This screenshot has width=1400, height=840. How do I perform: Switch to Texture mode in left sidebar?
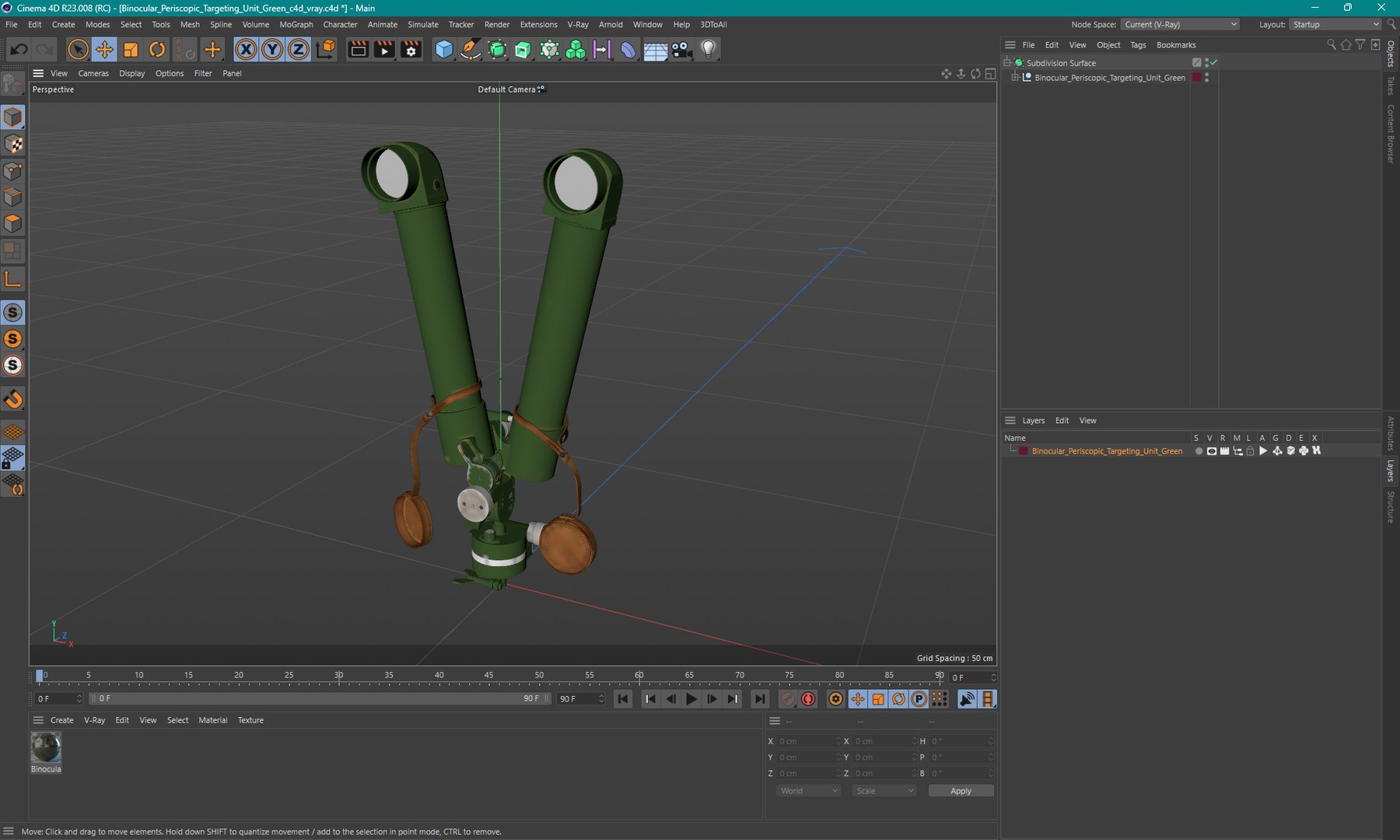click(13, 144)
